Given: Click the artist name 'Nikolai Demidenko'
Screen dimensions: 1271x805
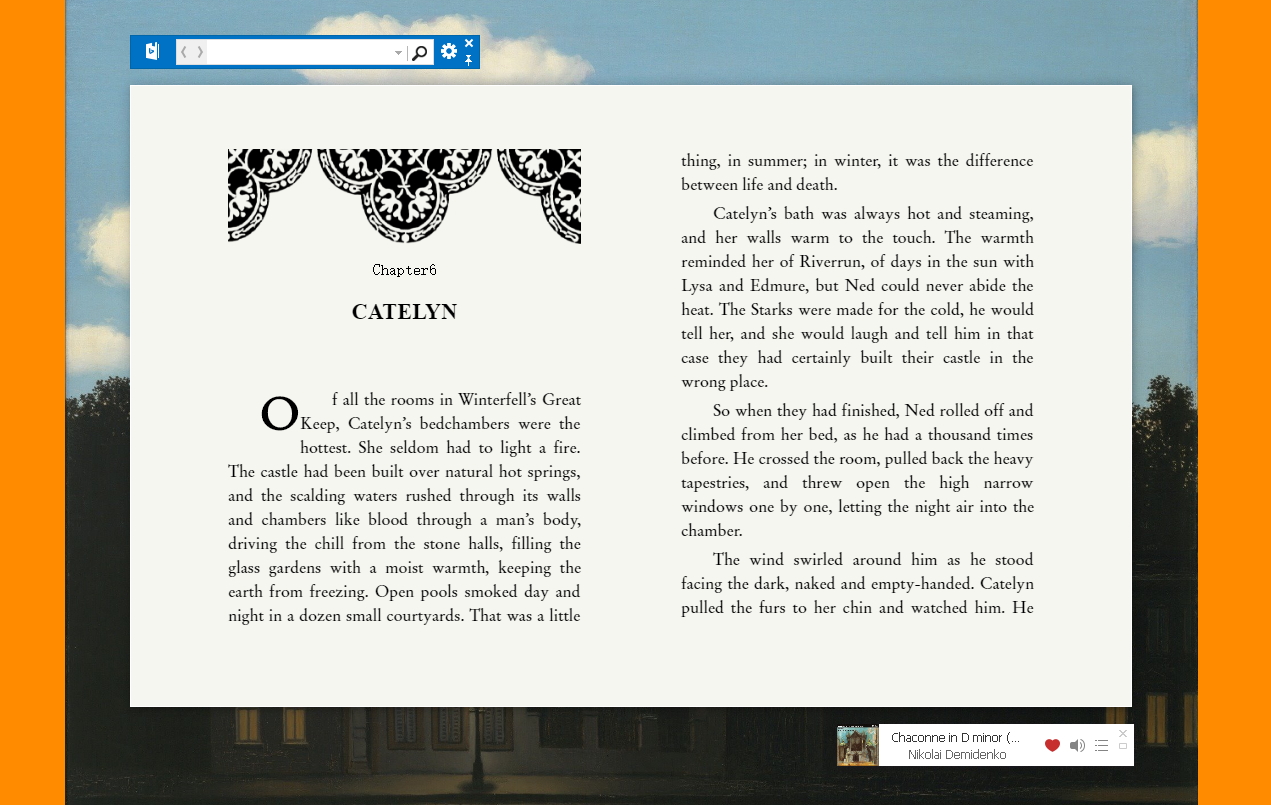Looking at the screenshot, I should click(x=957, y=755).
